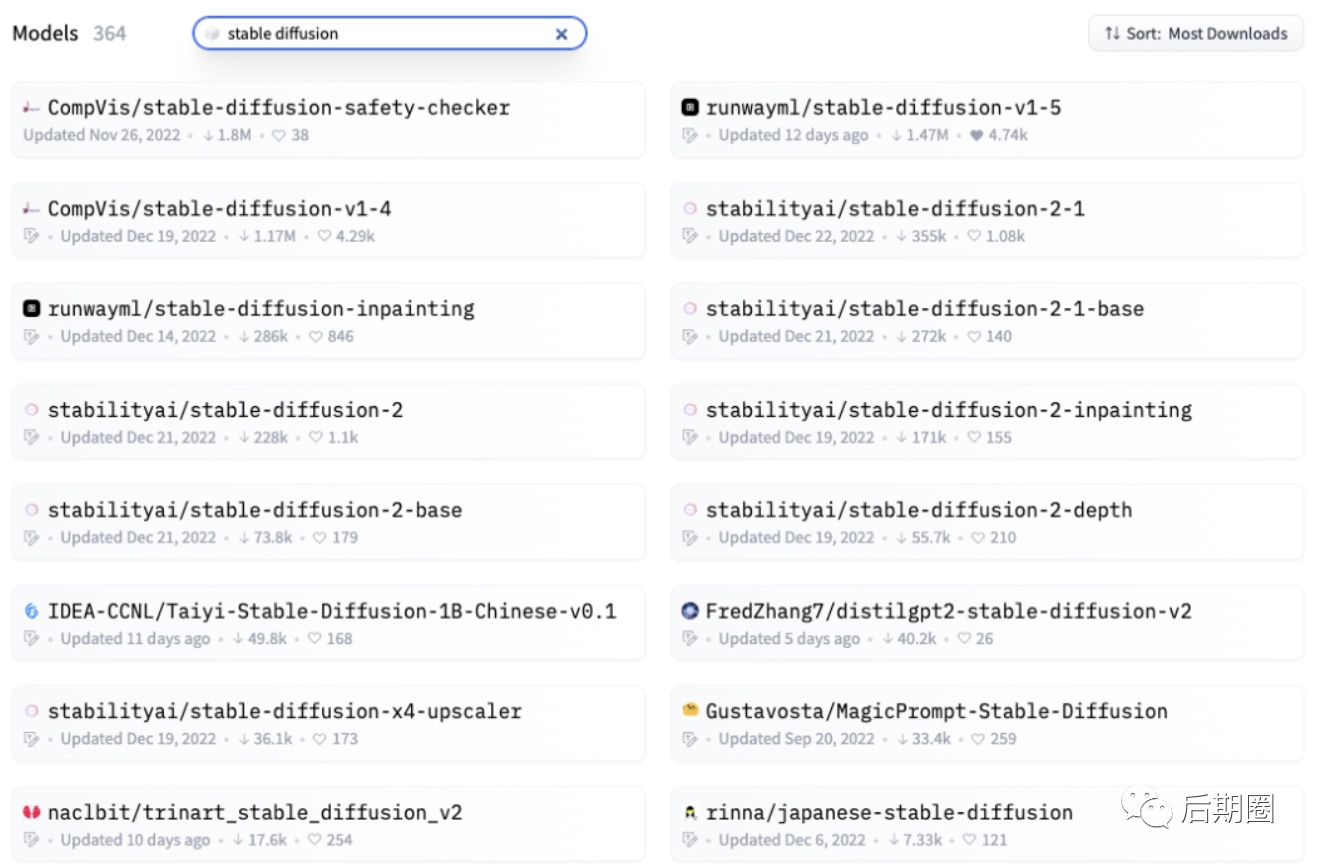Click "Updated 12 days ago" text
Screen dimensions: 1318x866
pyautogui.click(x=793, y=135)
